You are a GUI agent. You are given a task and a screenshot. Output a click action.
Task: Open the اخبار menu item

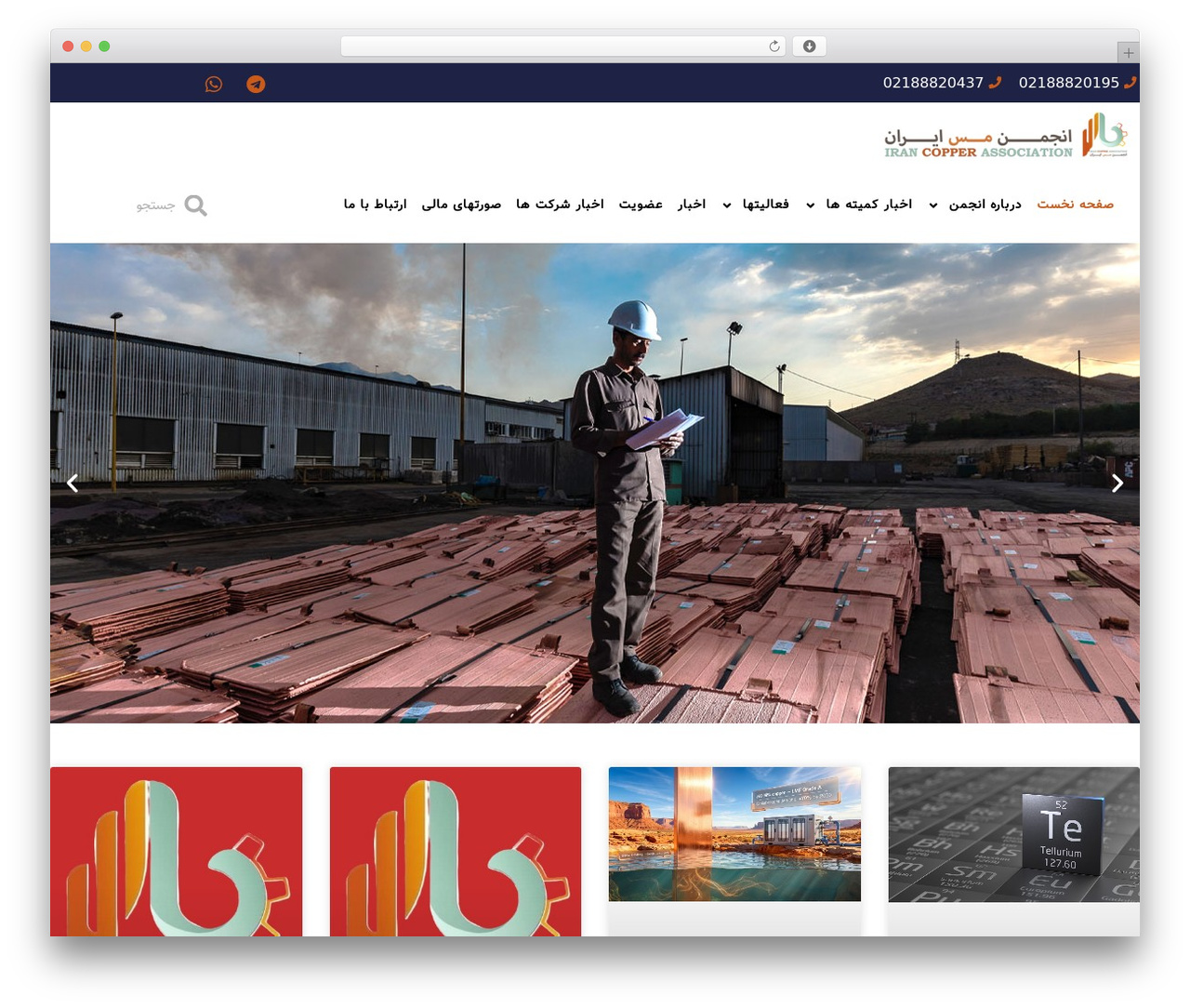(x=692, y=204)
